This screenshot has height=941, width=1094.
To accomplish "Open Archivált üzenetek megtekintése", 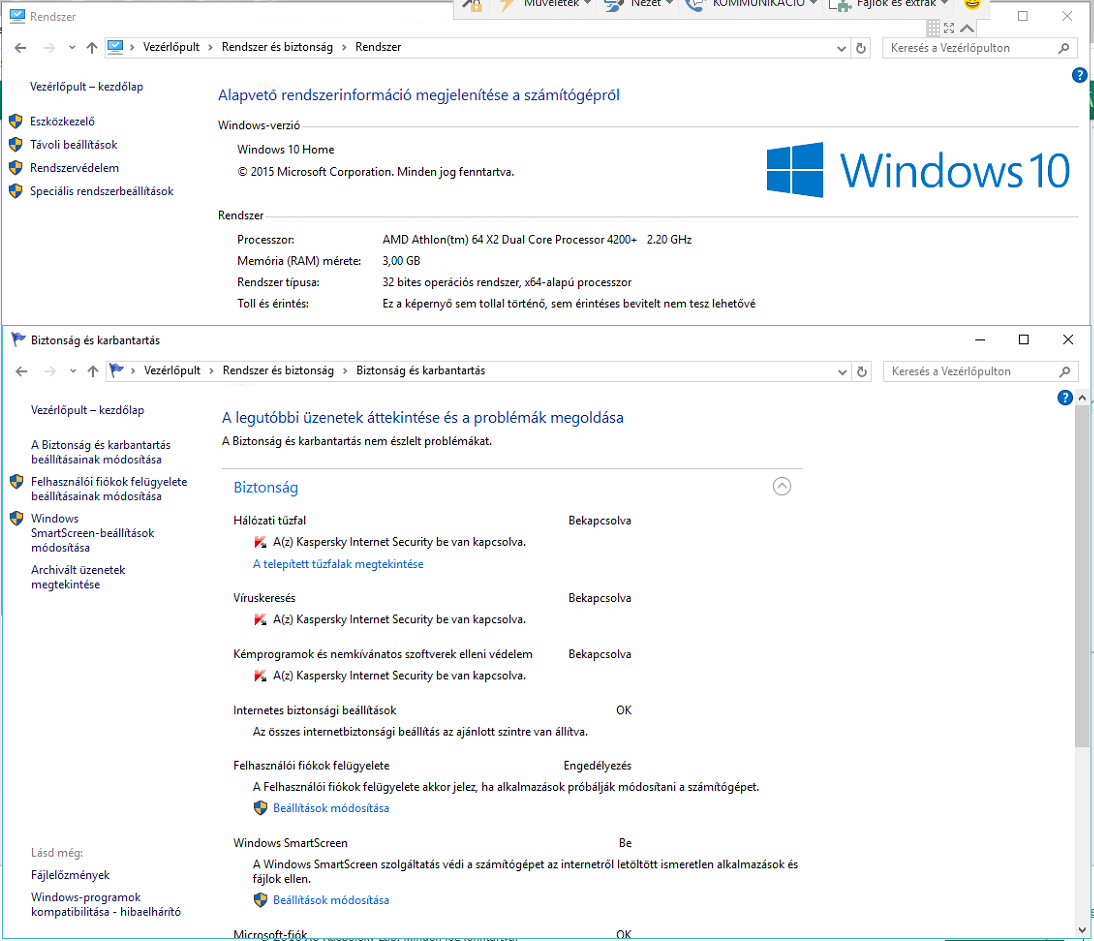I will tap(77, 577).
